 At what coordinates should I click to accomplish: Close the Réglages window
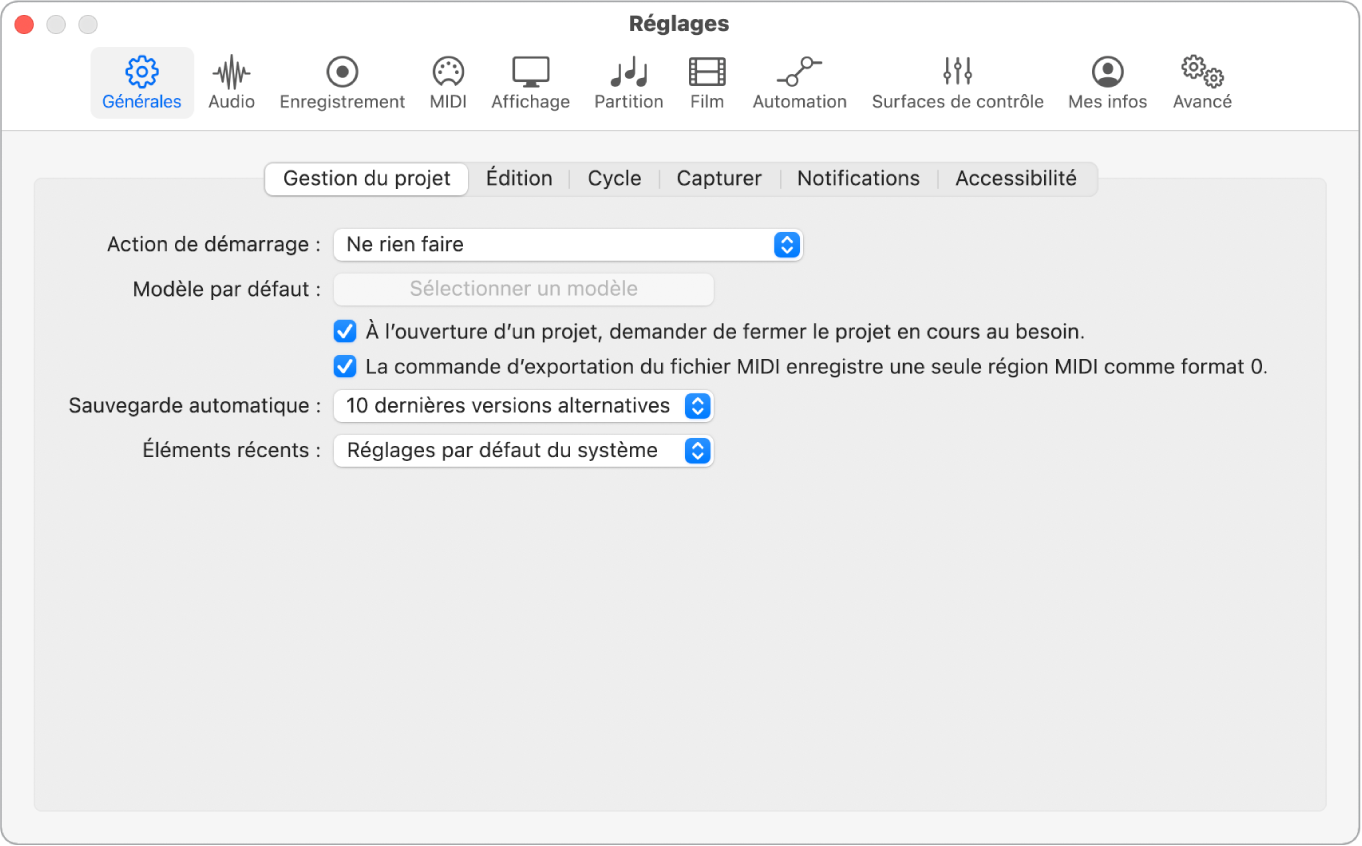pyautogui.click(x=24, y=24)
